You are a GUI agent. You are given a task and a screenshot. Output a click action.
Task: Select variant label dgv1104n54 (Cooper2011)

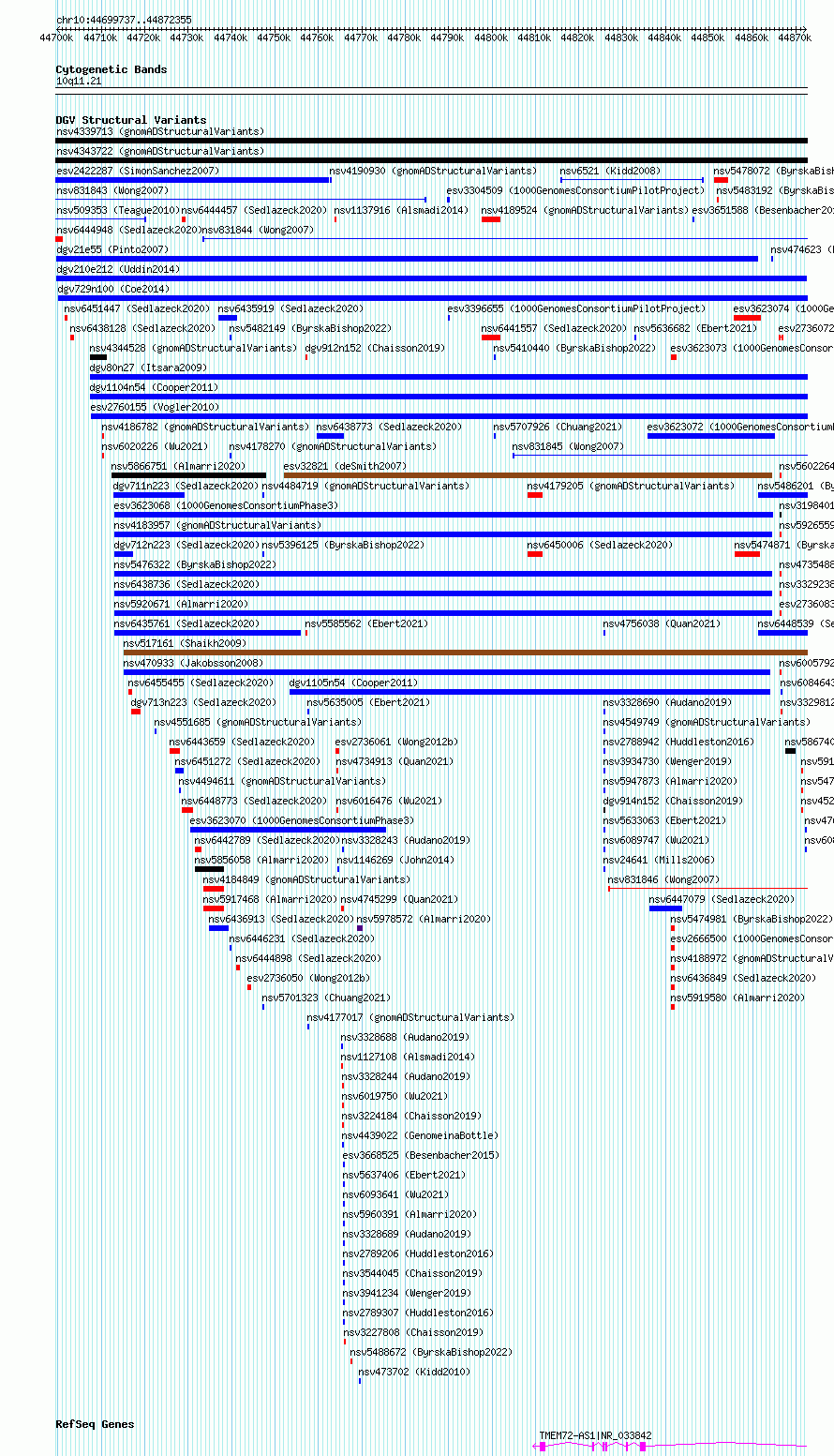(x=154, y=387)
